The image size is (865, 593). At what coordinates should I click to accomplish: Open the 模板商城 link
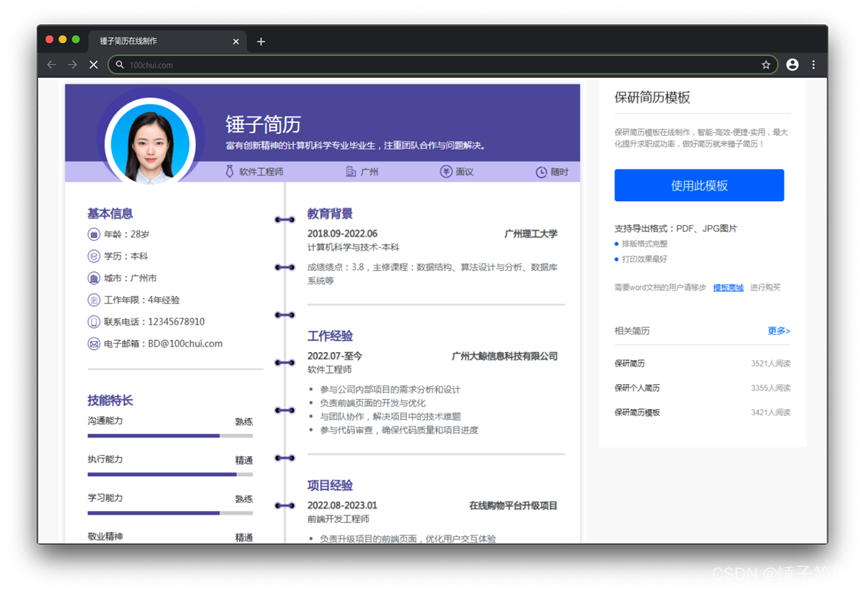(x=728, y=287)
